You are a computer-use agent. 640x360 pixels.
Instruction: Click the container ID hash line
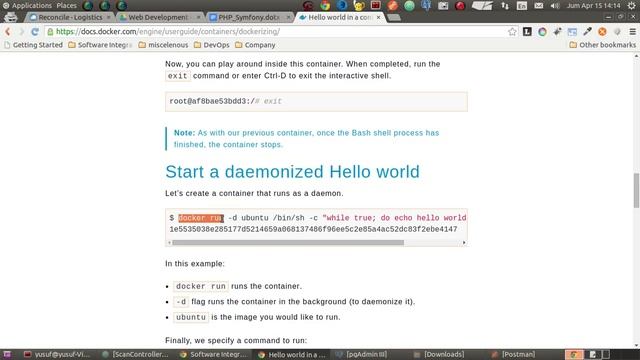coord(313,229)
